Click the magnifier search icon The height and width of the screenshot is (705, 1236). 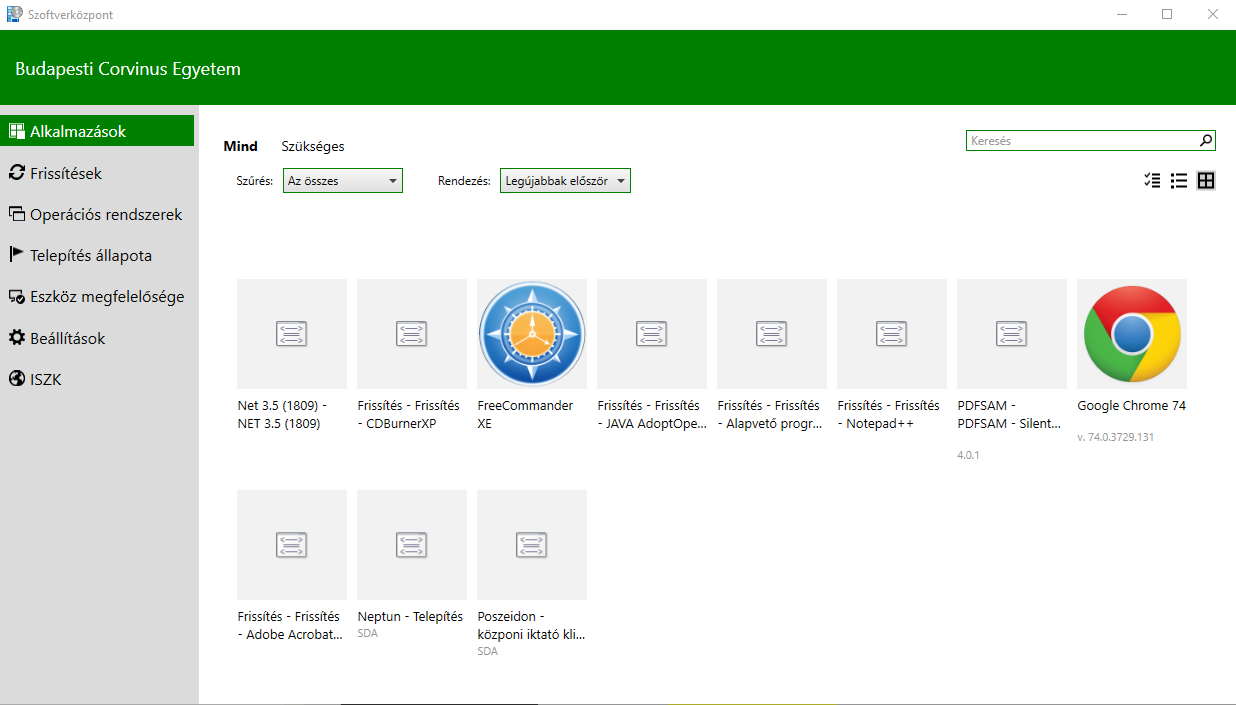point(1206,141)
